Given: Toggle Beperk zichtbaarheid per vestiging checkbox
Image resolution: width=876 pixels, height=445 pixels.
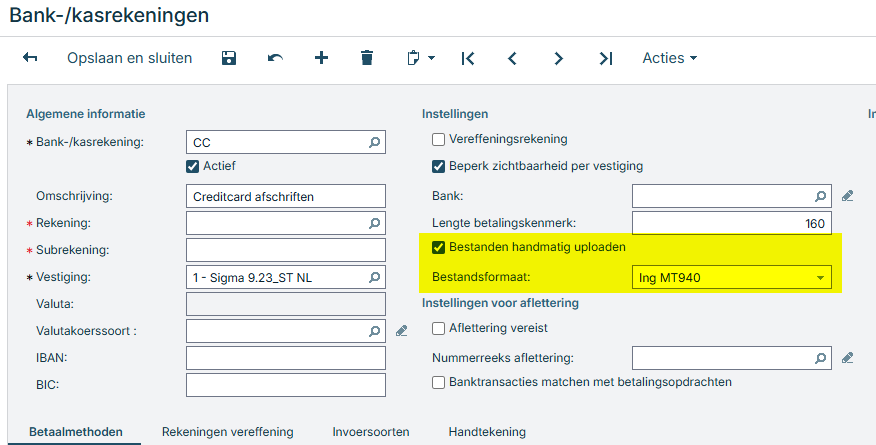Looking at the screenshot, I should click(439, 166).
